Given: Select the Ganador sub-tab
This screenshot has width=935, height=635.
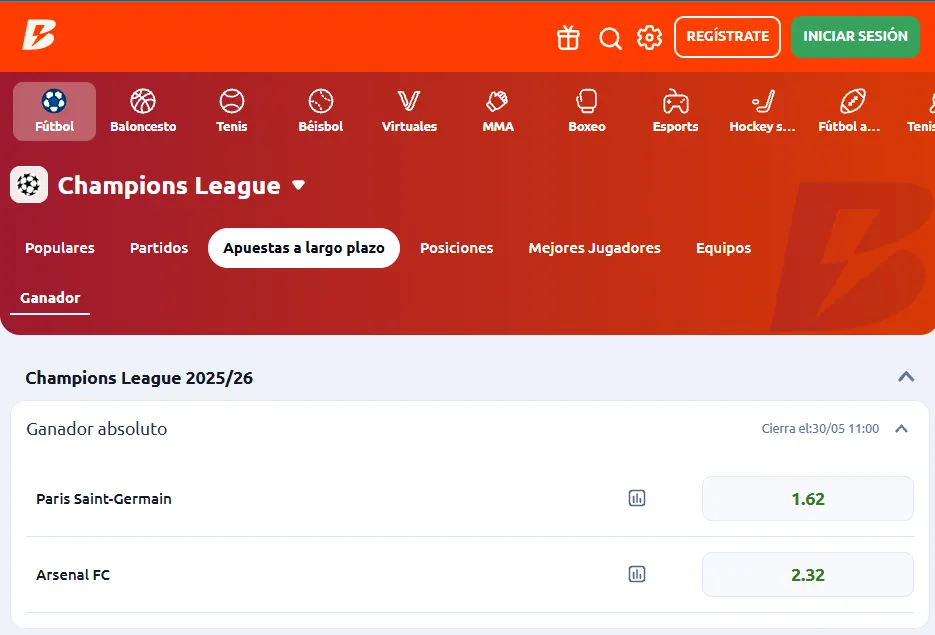Looking at the screenshot, I should coord(50,298).
